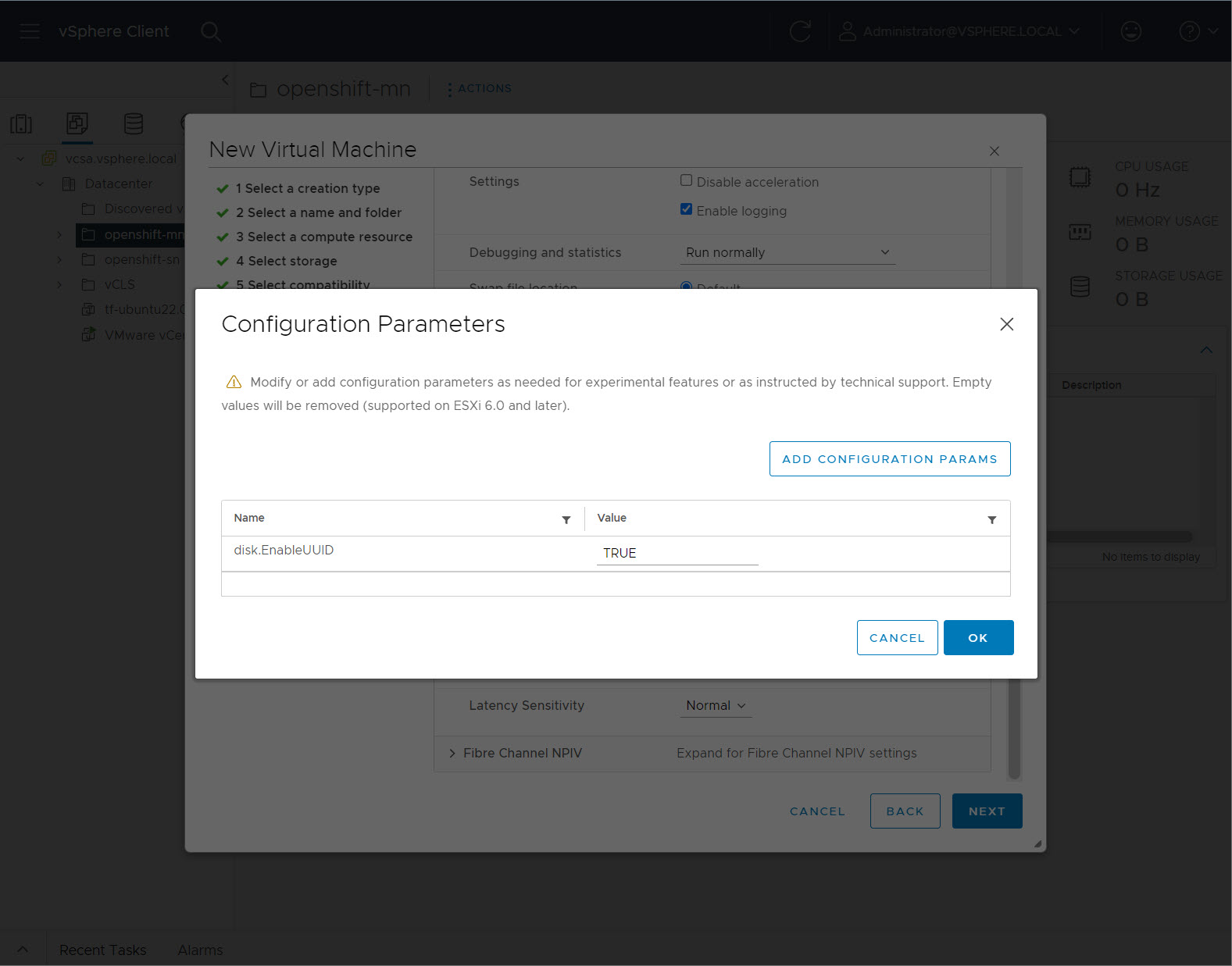Switch to VMs and Templates inventory icon
This screenshot has width=1232, height=966.
click(77, 123)
